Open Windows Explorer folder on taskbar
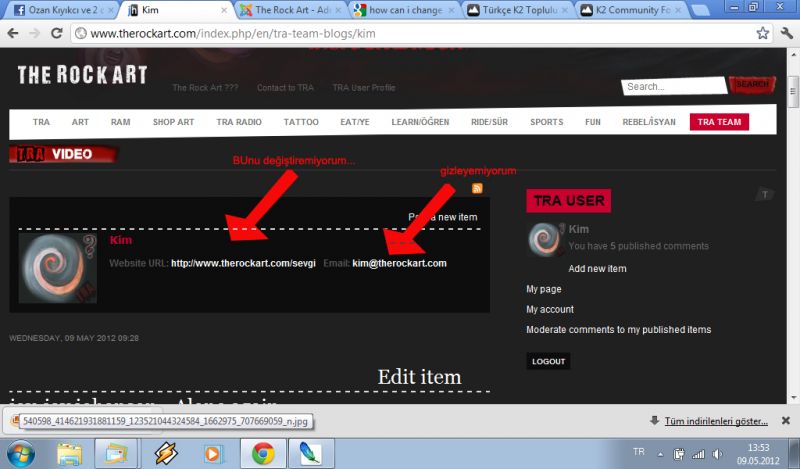The width and height of the screenshot is (800, 469). pyautogui.click(x=69, y=453)
